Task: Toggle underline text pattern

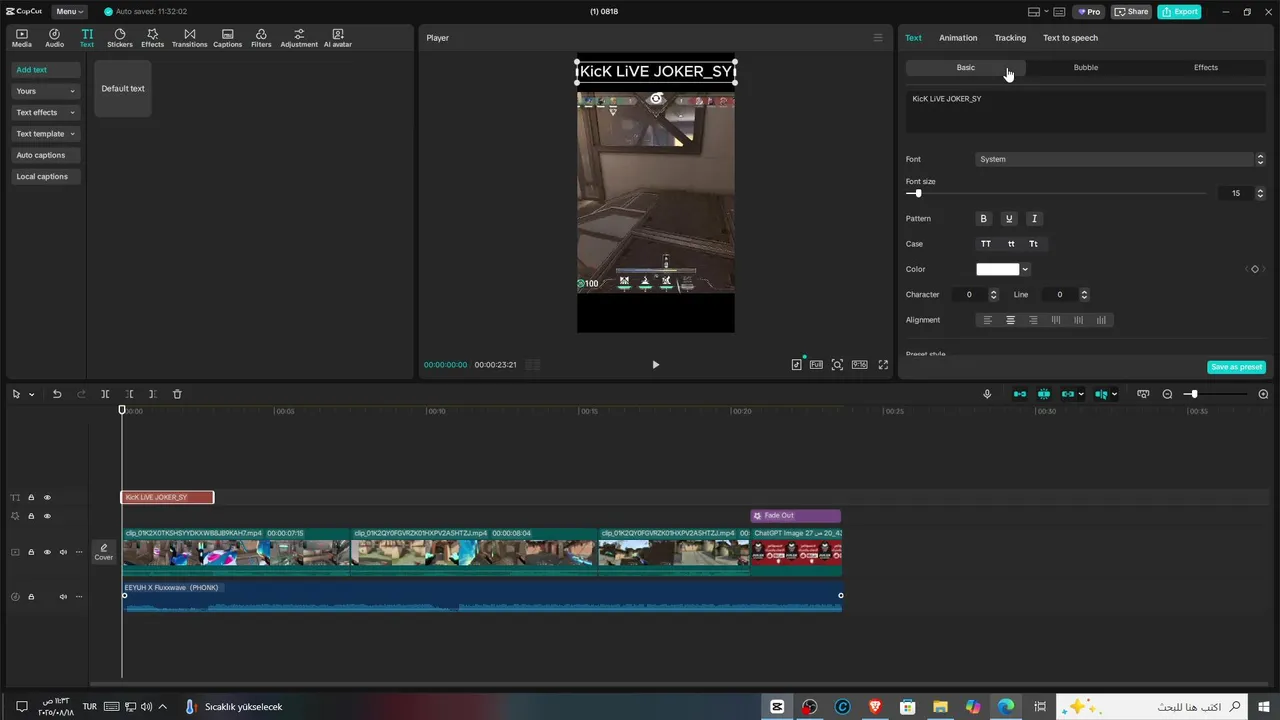Action: pyautogui.click(x=1009, y=218)
